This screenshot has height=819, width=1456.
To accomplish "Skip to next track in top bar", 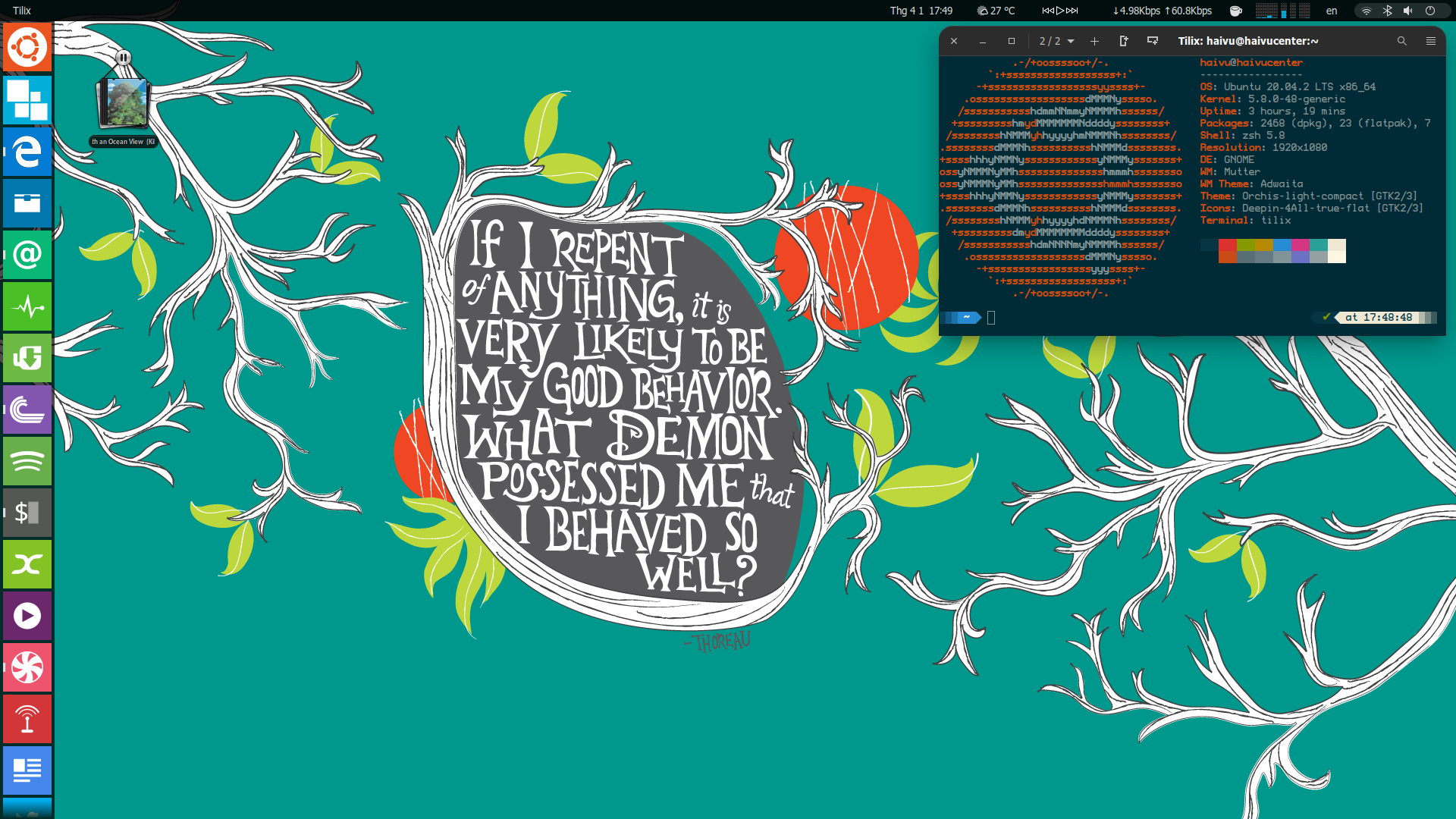I will (x=1072, y=11).
